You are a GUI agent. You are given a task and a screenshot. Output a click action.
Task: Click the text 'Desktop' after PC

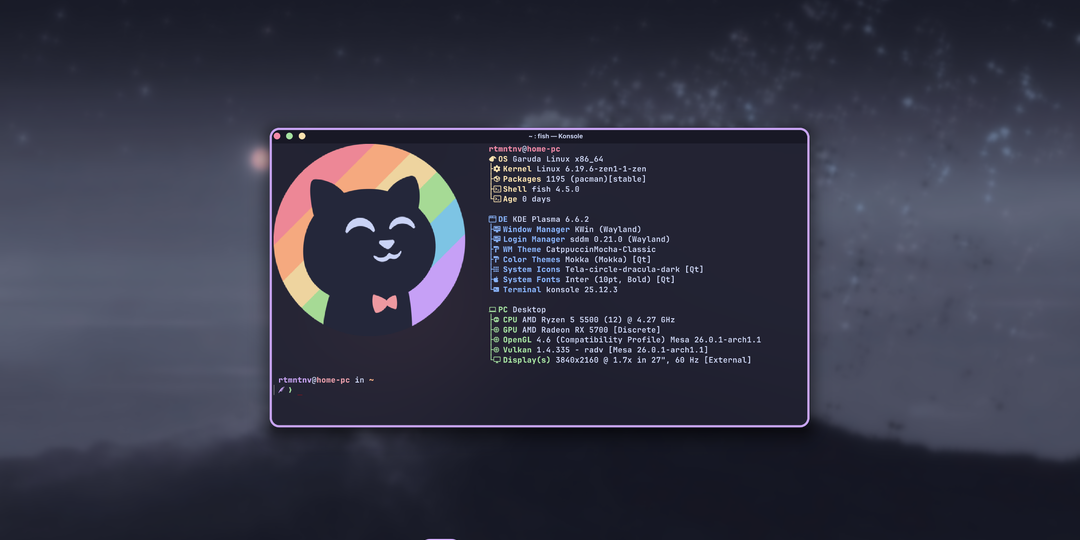529,310
